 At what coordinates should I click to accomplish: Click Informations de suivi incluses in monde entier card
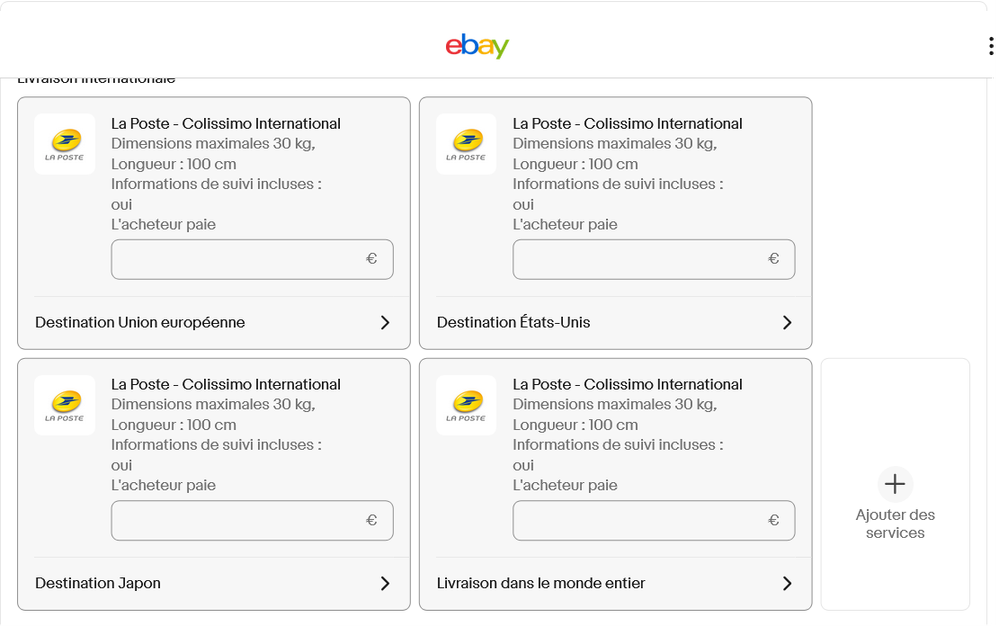click(618, 445)
